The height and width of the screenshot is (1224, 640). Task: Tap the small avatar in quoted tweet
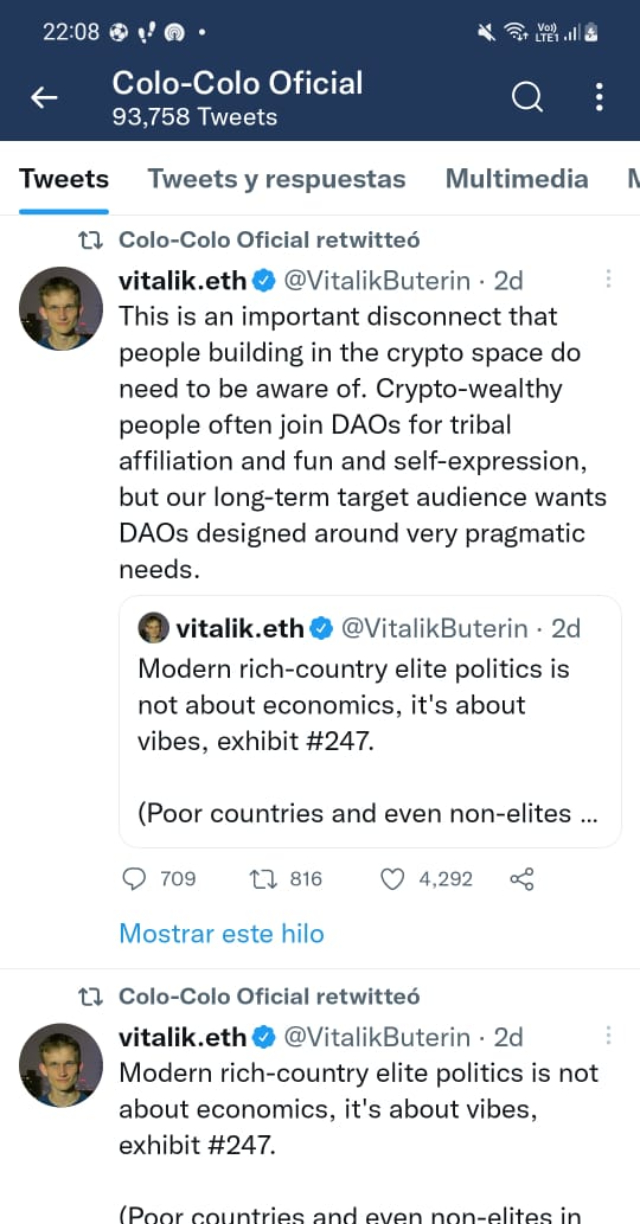pyautogui.click(x=153, y=628)
